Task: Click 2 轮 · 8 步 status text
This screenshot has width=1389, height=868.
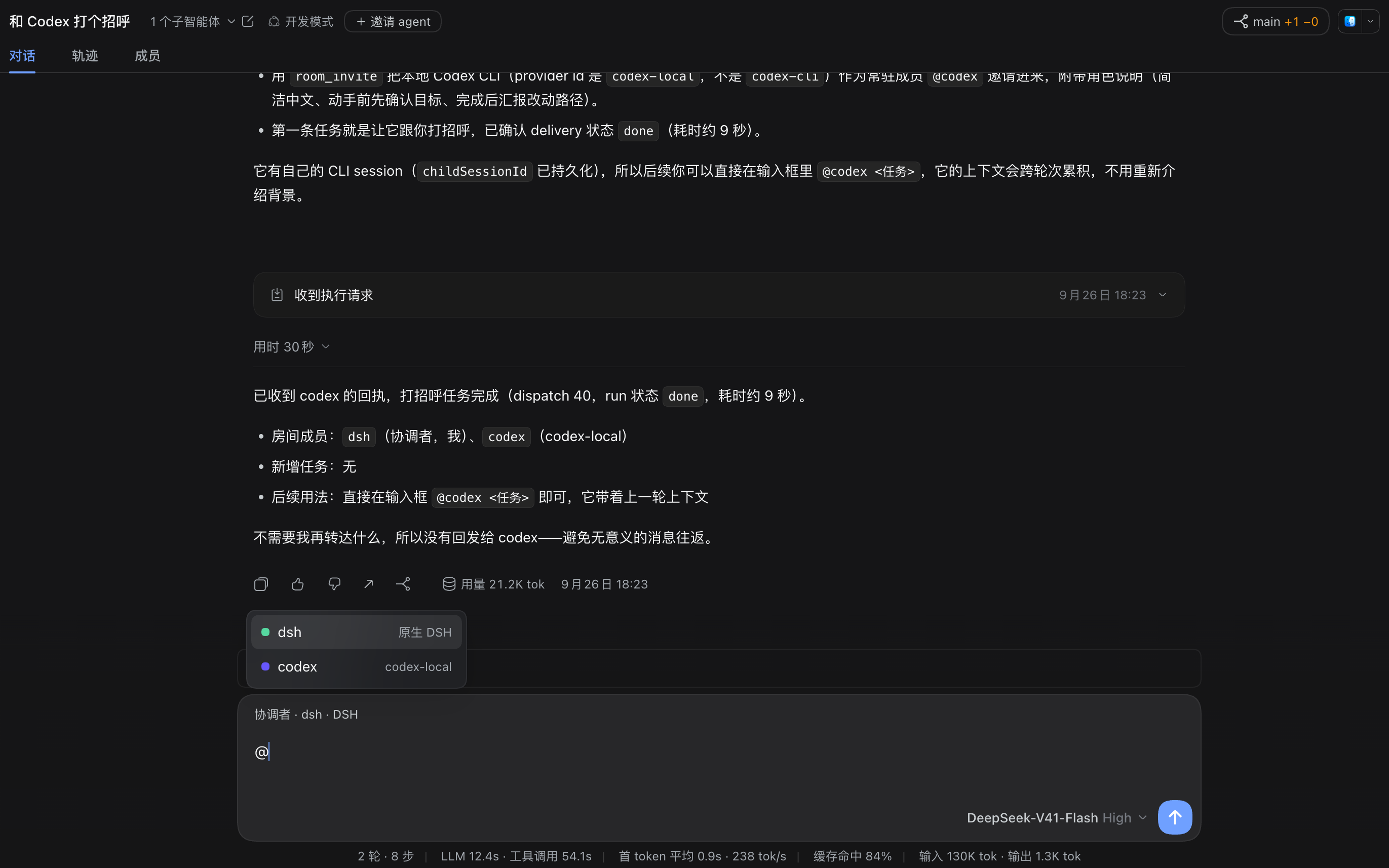Action: (x=386, y=856)
